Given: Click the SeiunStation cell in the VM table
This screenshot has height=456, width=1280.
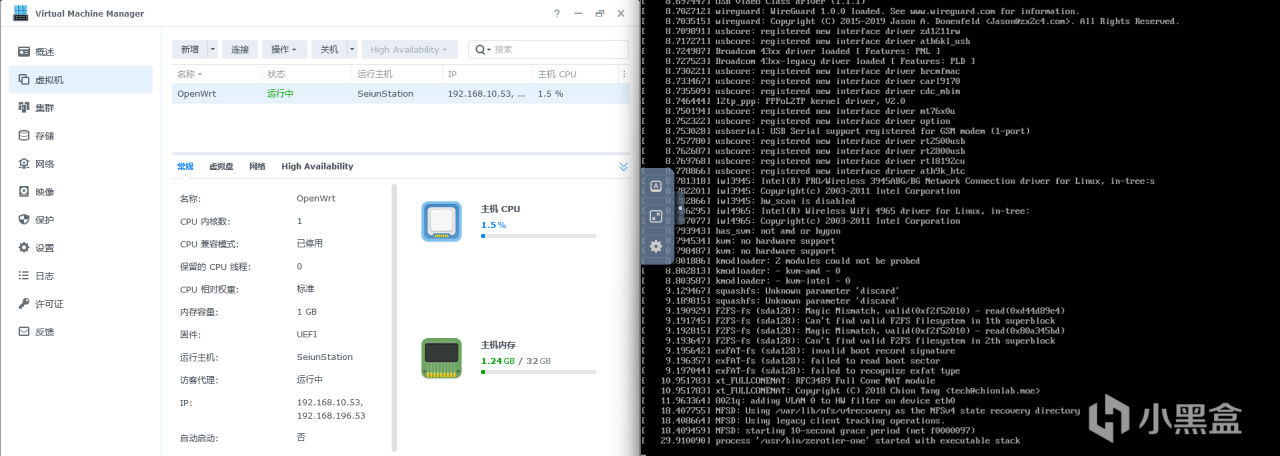Looking at the screenshot, I should pos(385,93).
